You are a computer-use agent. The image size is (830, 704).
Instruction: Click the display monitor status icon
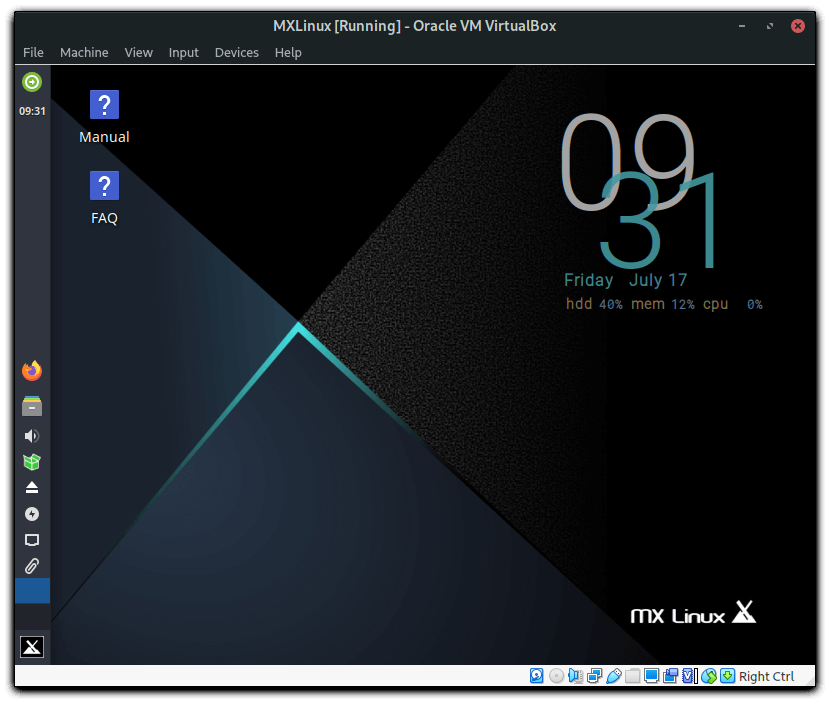652,676
